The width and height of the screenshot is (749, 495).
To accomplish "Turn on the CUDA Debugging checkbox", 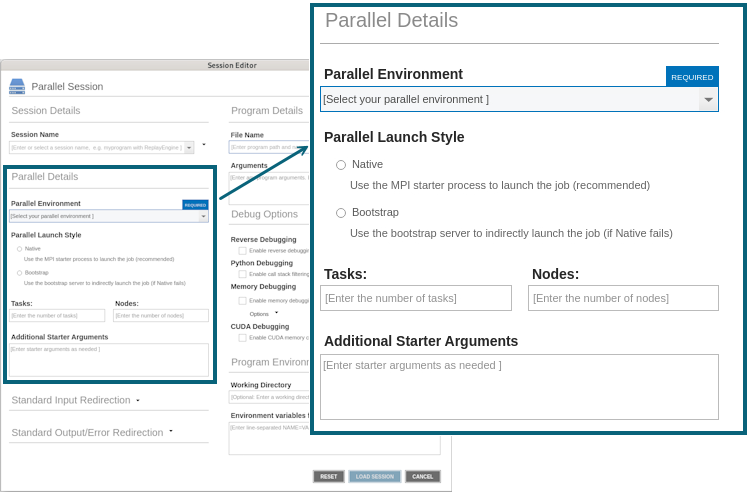I will (242, 338).
